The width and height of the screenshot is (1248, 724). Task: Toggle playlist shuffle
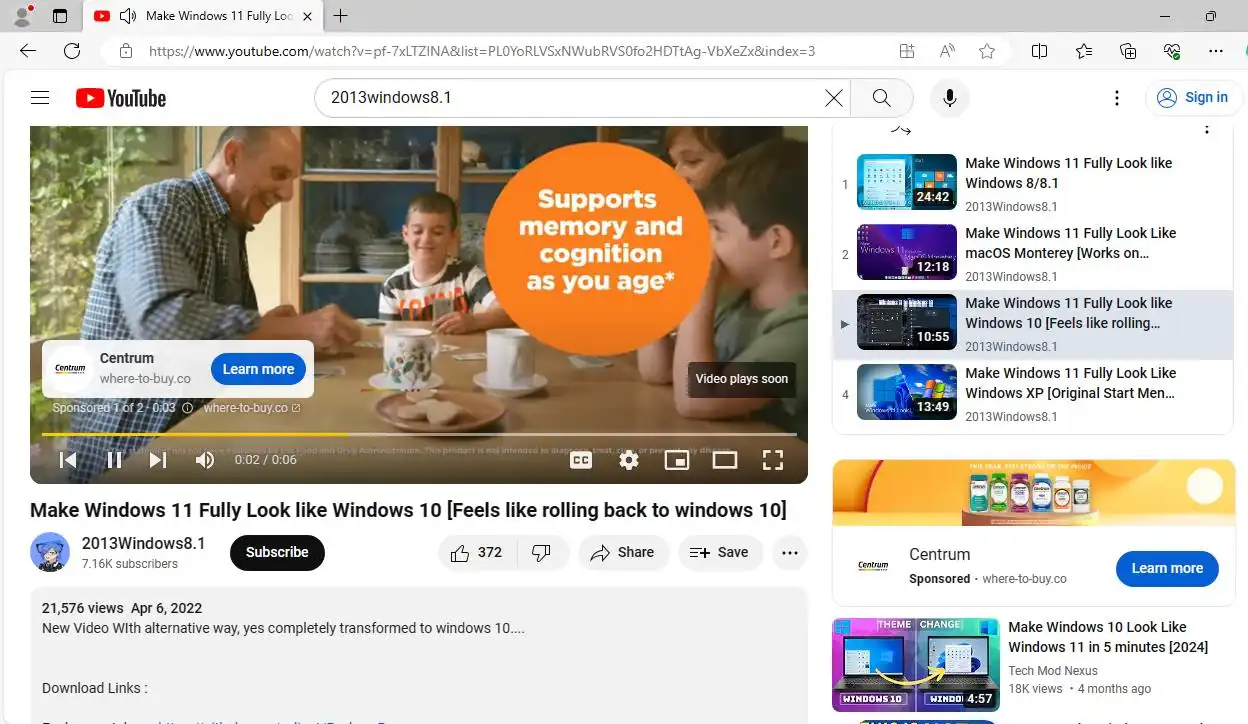click(x=901, y=128)
